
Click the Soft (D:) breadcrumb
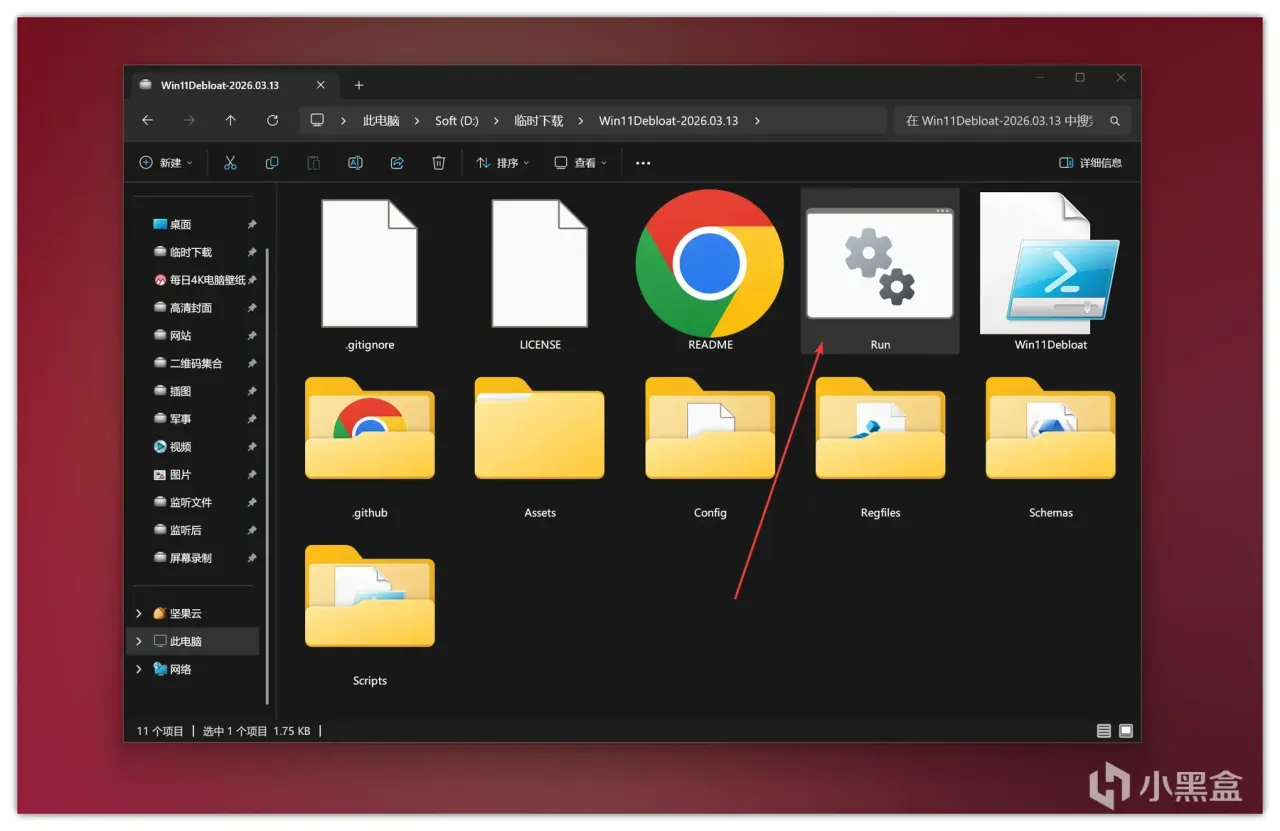point(457,120)
